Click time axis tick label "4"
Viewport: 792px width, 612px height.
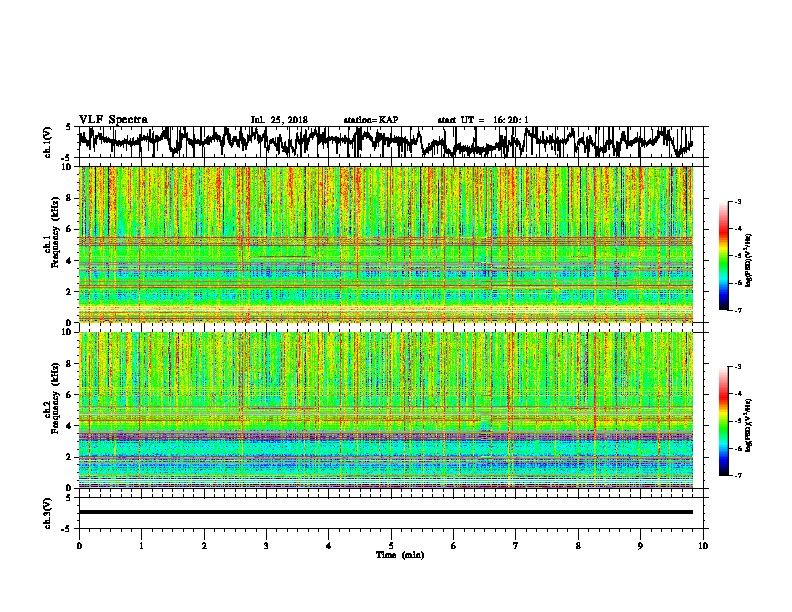(329, 546)
